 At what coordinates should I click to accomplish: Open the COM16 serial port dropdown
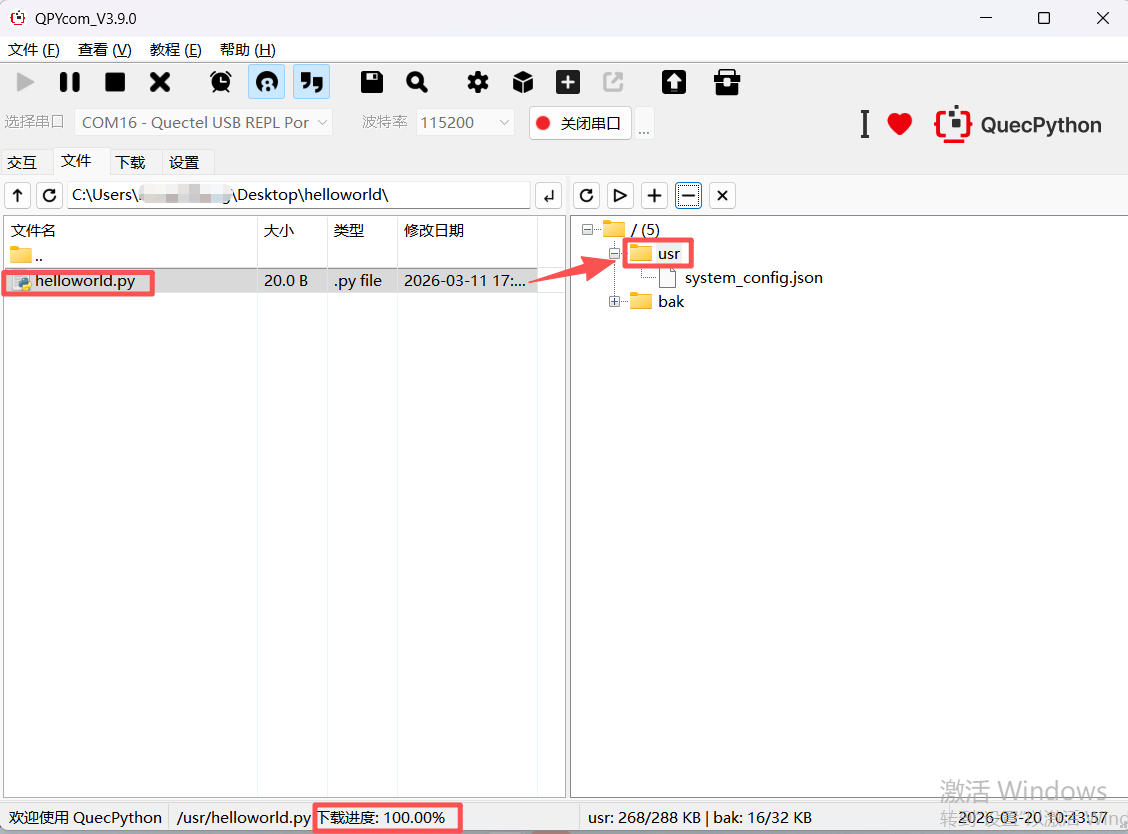(x=204, y=123)
